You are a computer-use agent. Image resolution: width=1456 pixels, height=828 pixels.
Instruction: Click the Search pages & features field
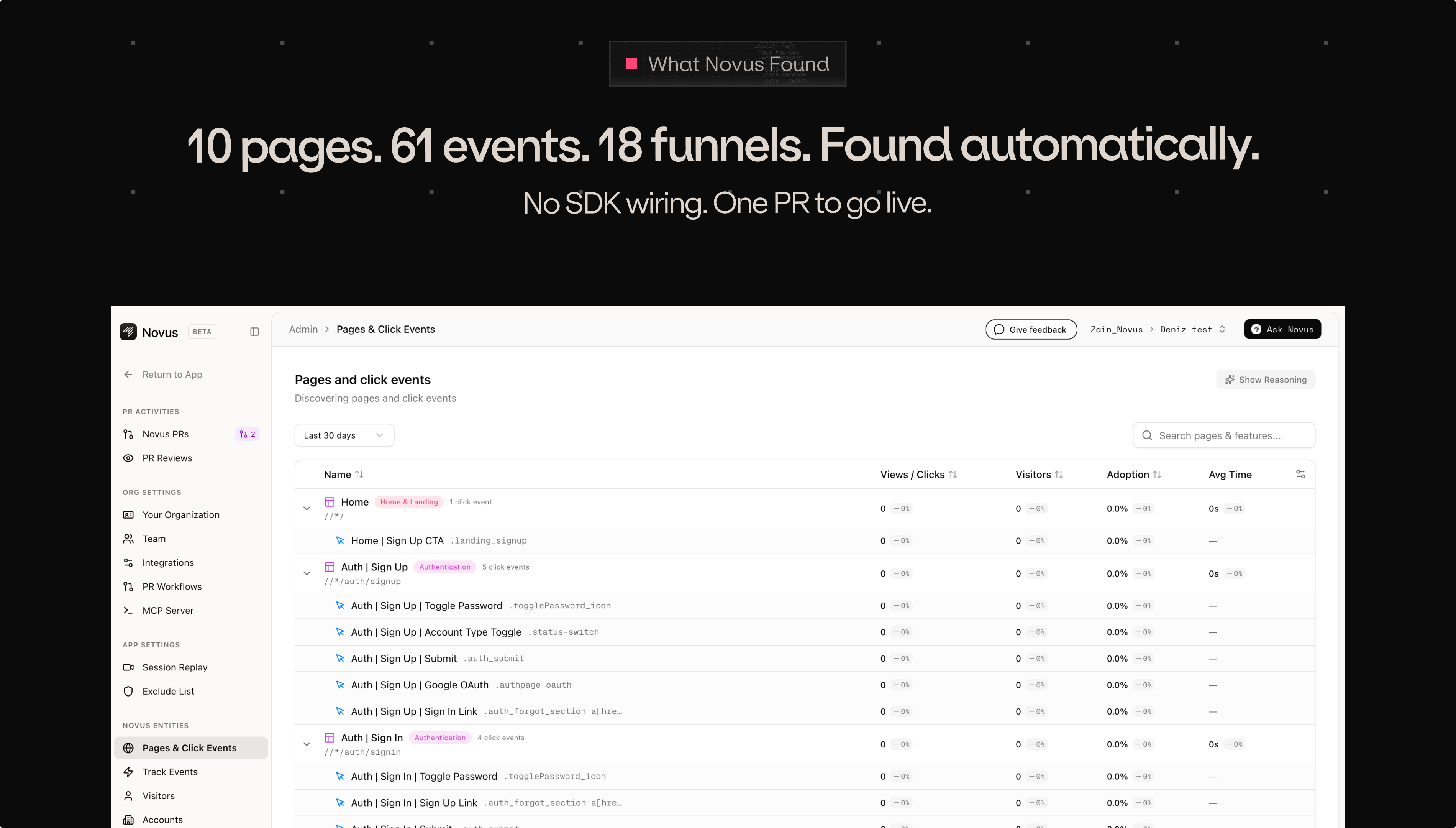(x=1224, y=435)
